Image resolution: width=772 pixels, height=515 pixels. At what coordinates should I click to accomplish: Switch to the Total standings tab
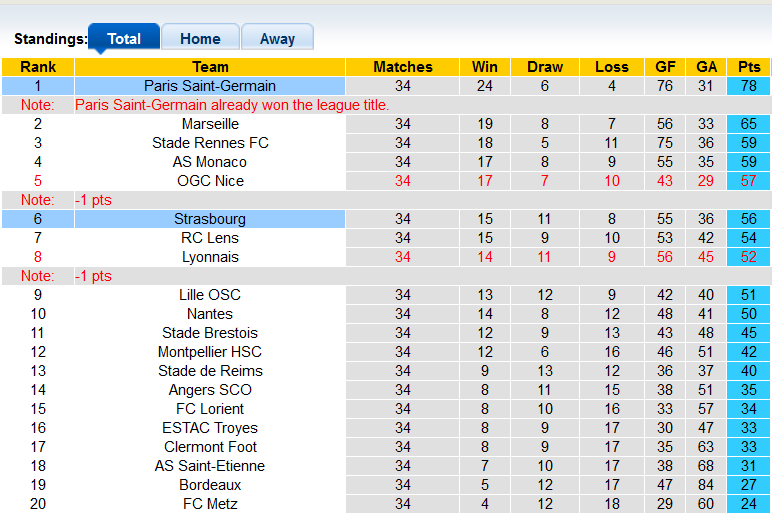coord(124,39)
